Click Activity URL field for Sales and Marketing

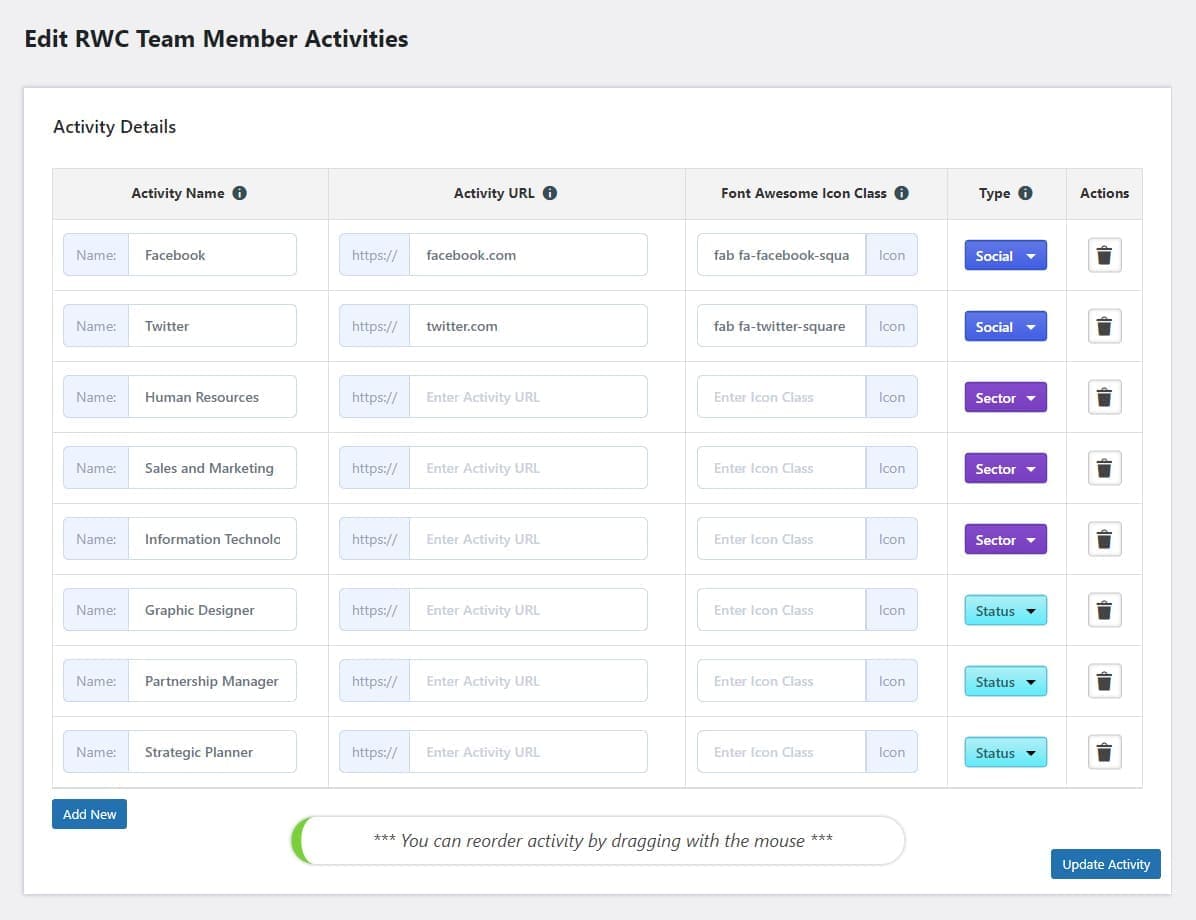528,468
